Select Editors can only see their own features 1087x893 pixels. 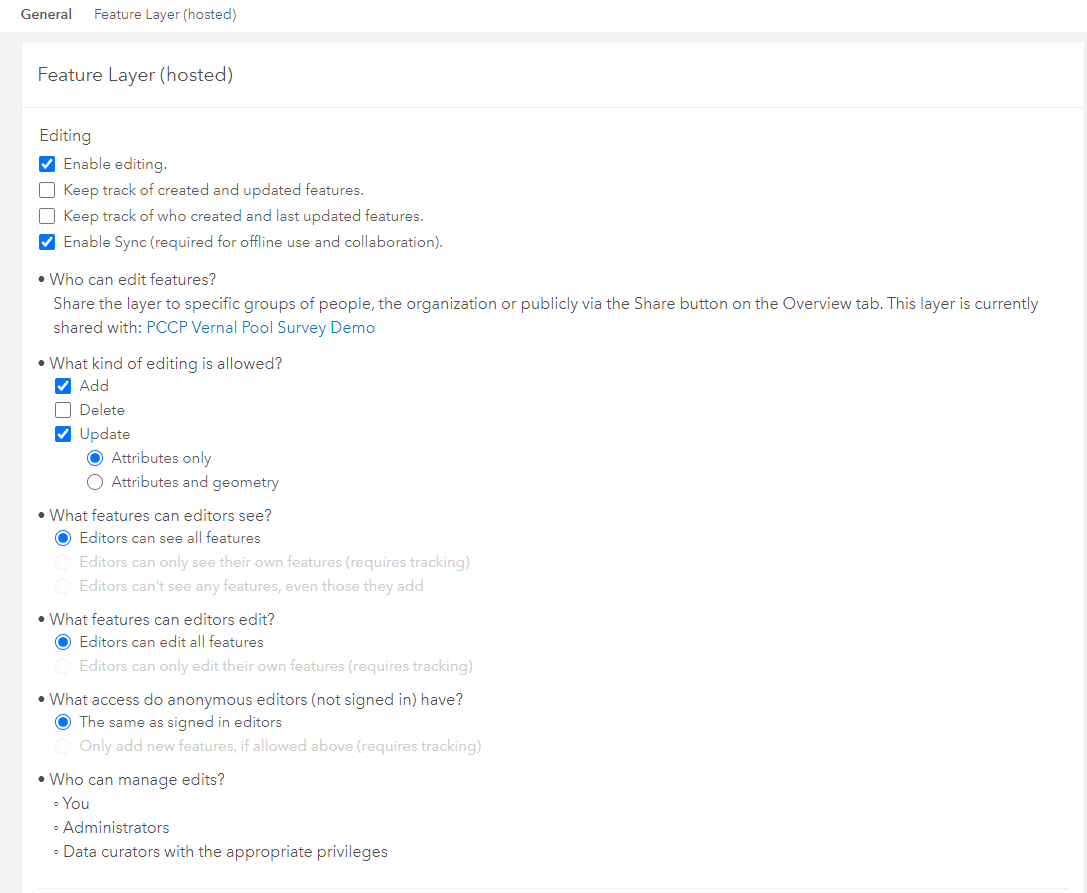[63, 562]
